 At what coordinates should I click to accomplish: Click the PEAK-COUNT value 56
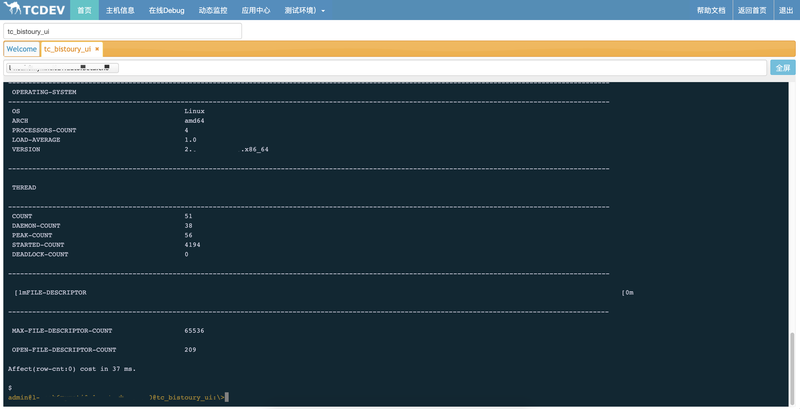(188, 236)
